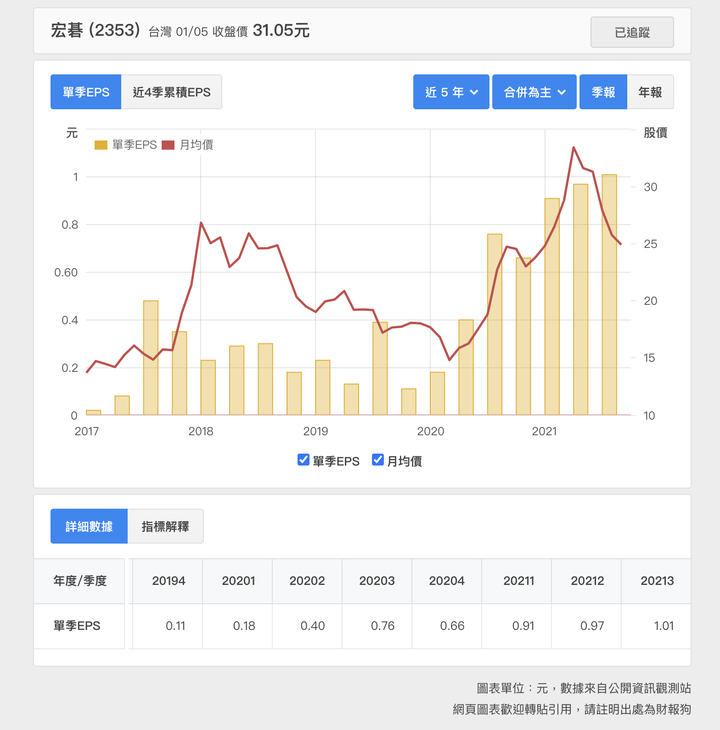
Task: Click the 20194 column header in table
Action: point(168,581)
